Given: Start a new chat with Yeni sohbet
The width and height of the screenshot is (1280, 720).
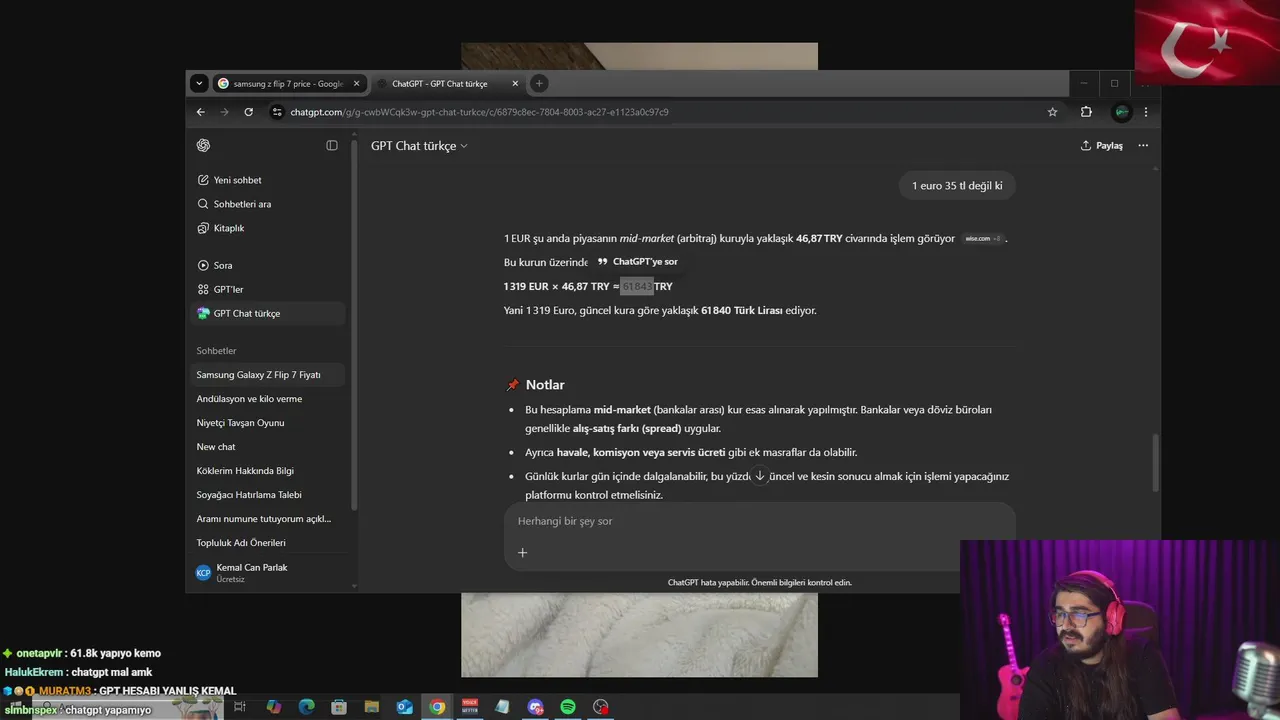Looking at the screenshot, I should (268, 180).
